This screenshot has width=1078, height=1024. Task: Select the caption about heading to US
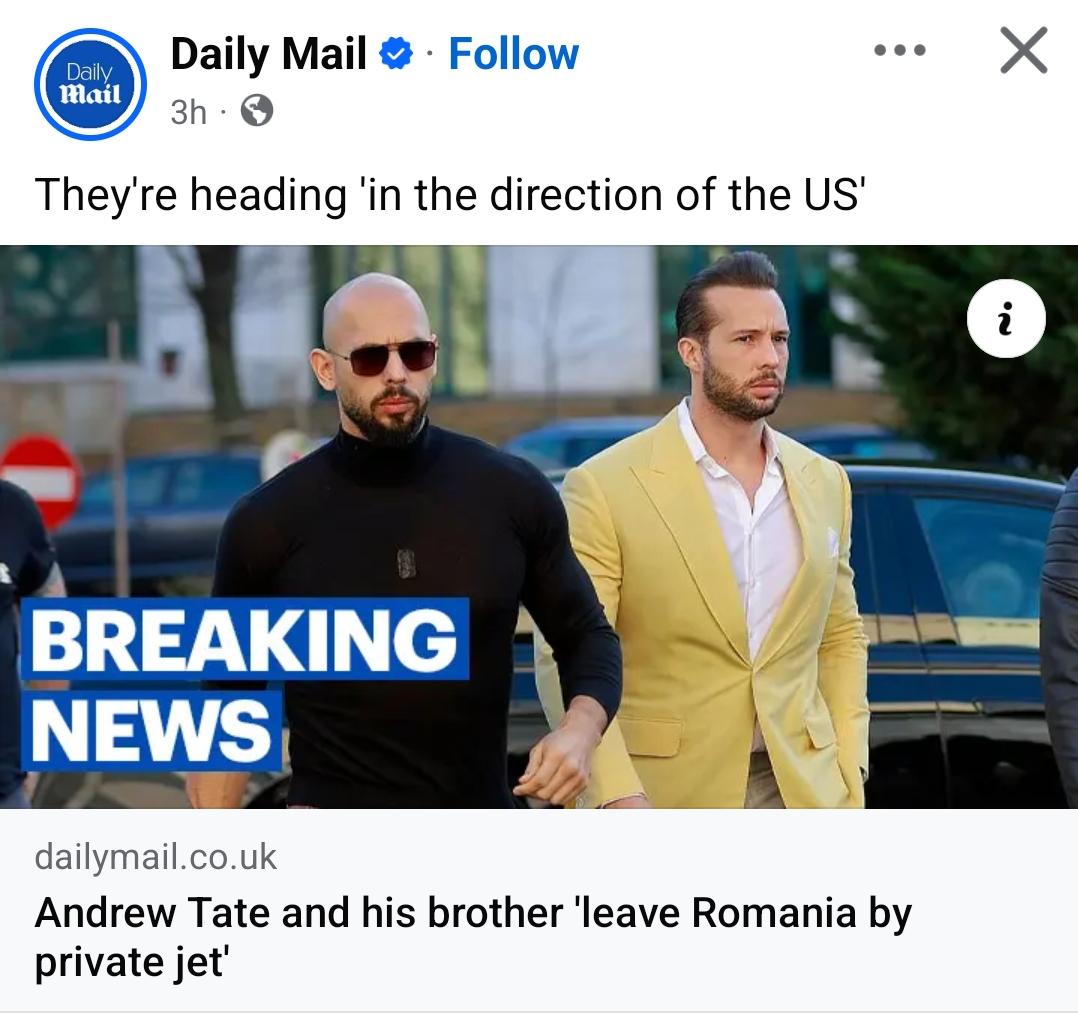(449, 195)
